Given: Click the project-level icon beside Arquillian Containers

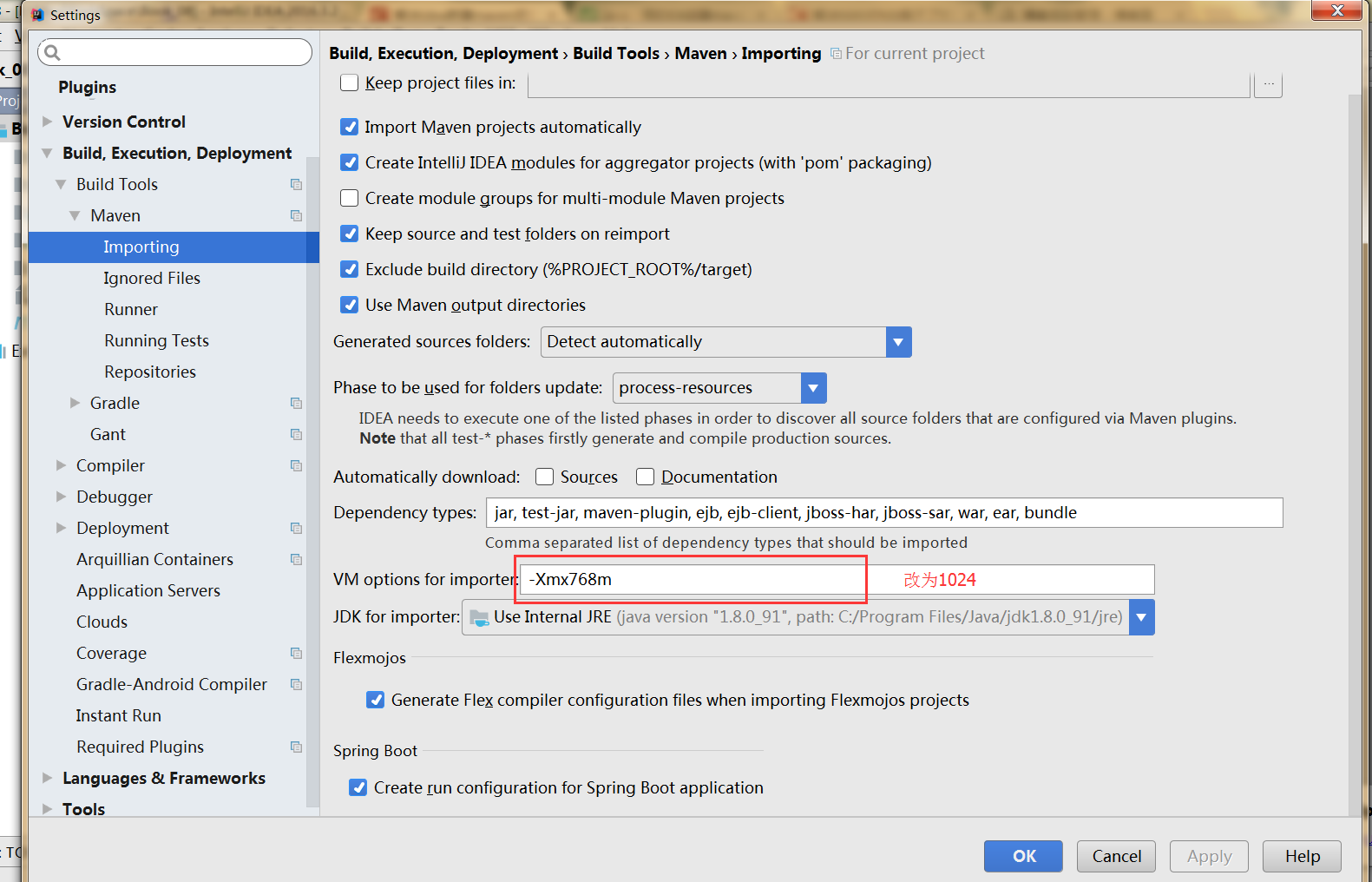Looking at the screenshot, I should coord(296,559).
